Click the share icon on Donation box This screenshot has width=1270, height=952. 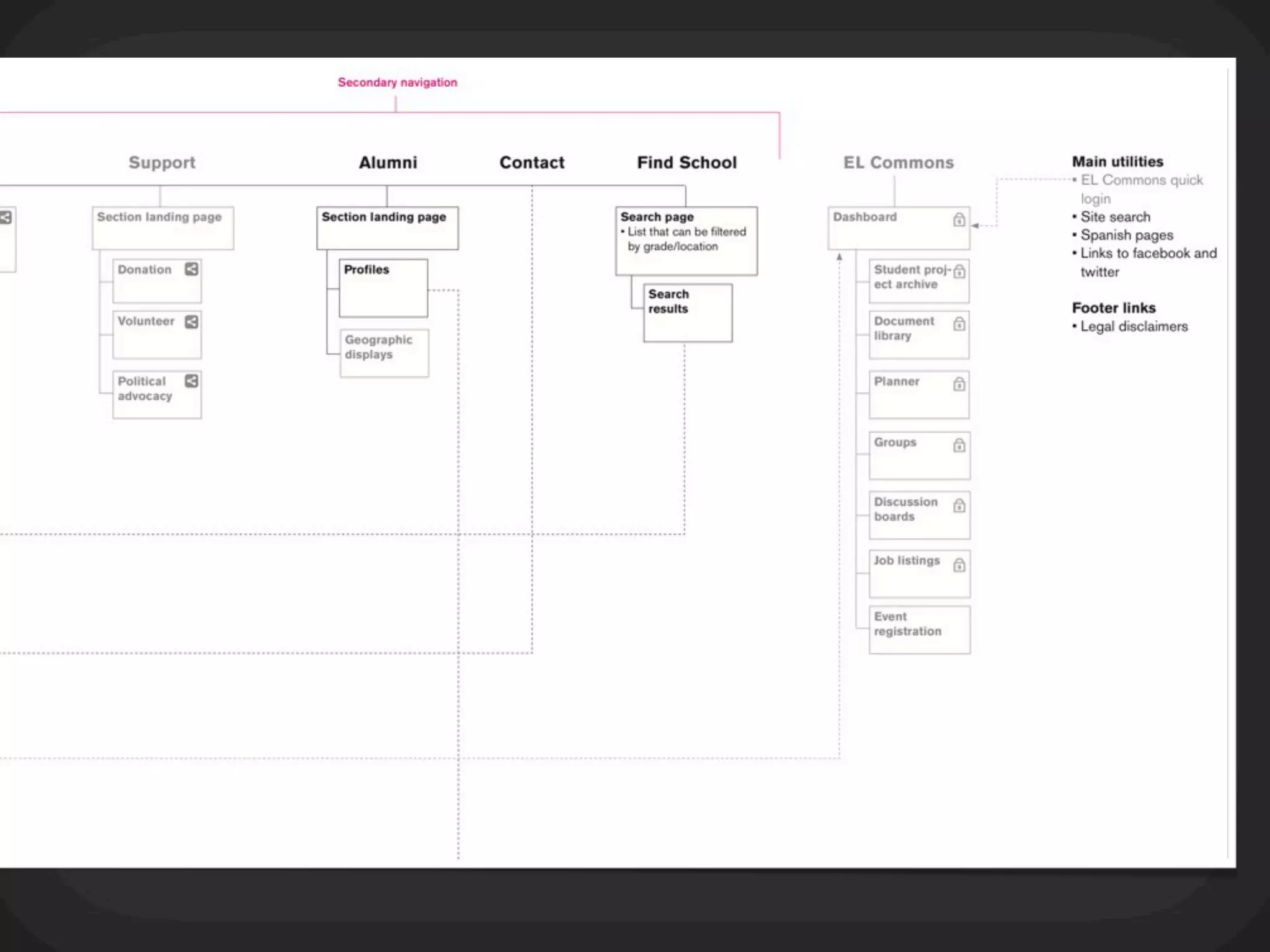[192, 269]
